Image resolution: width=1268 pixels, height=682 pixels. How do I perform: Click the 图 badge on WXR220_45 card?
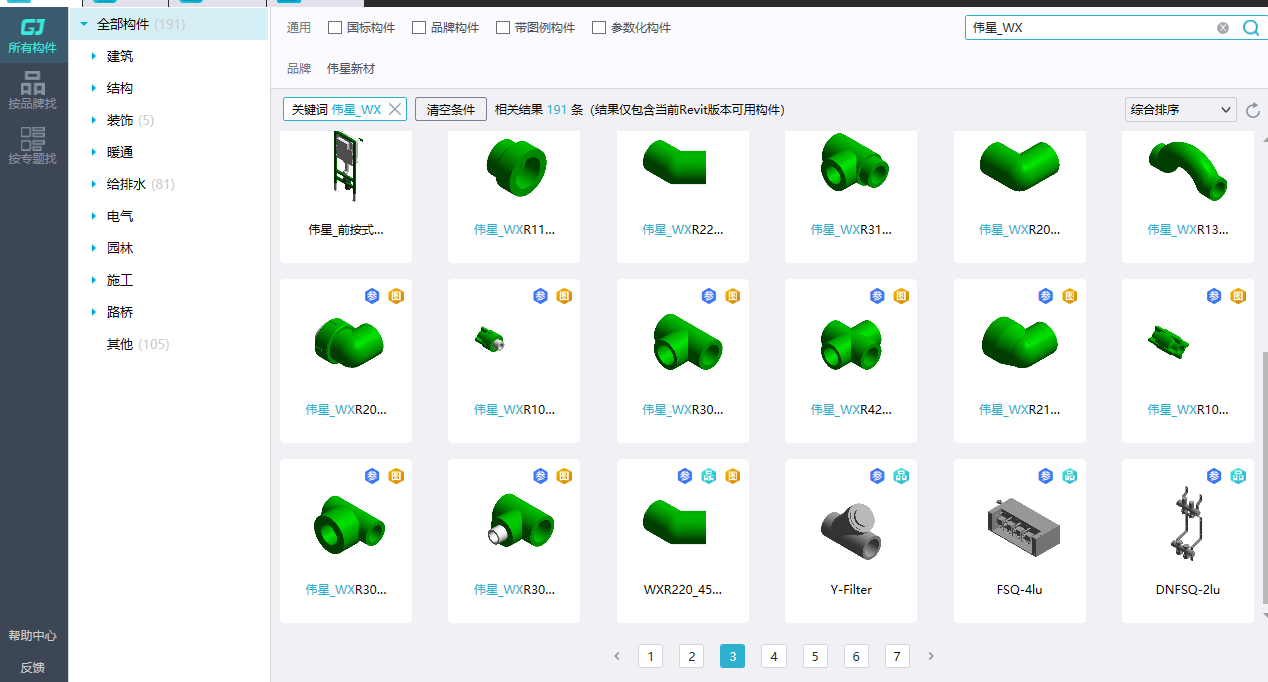pyautogui.click(x=733, y=476)
